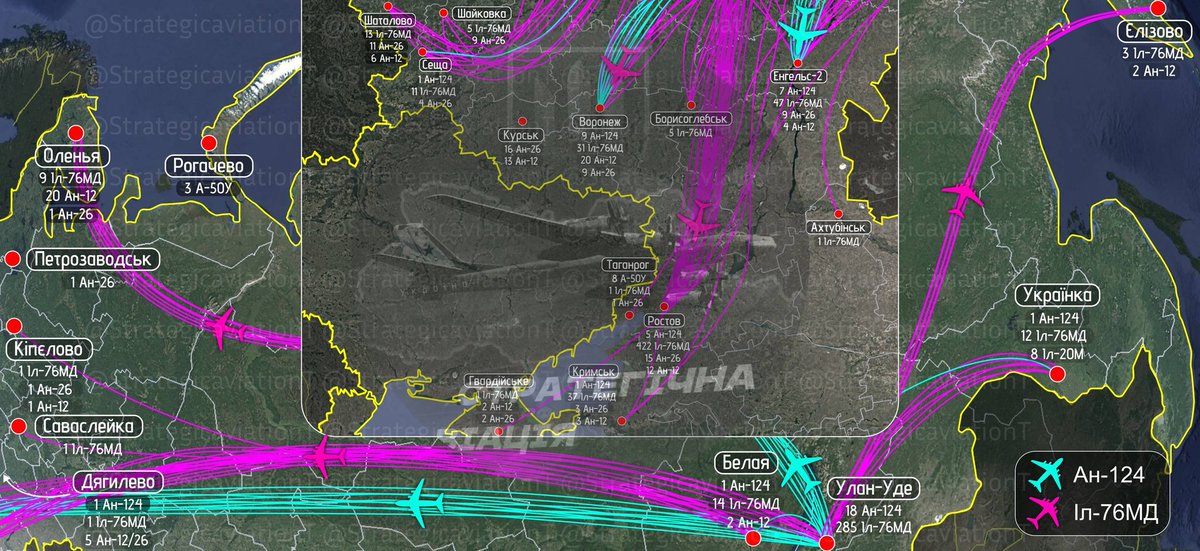Select the '3 А-50У' text under Рогачево
Screen dimensions: 1200x551
tap(209, 188)
